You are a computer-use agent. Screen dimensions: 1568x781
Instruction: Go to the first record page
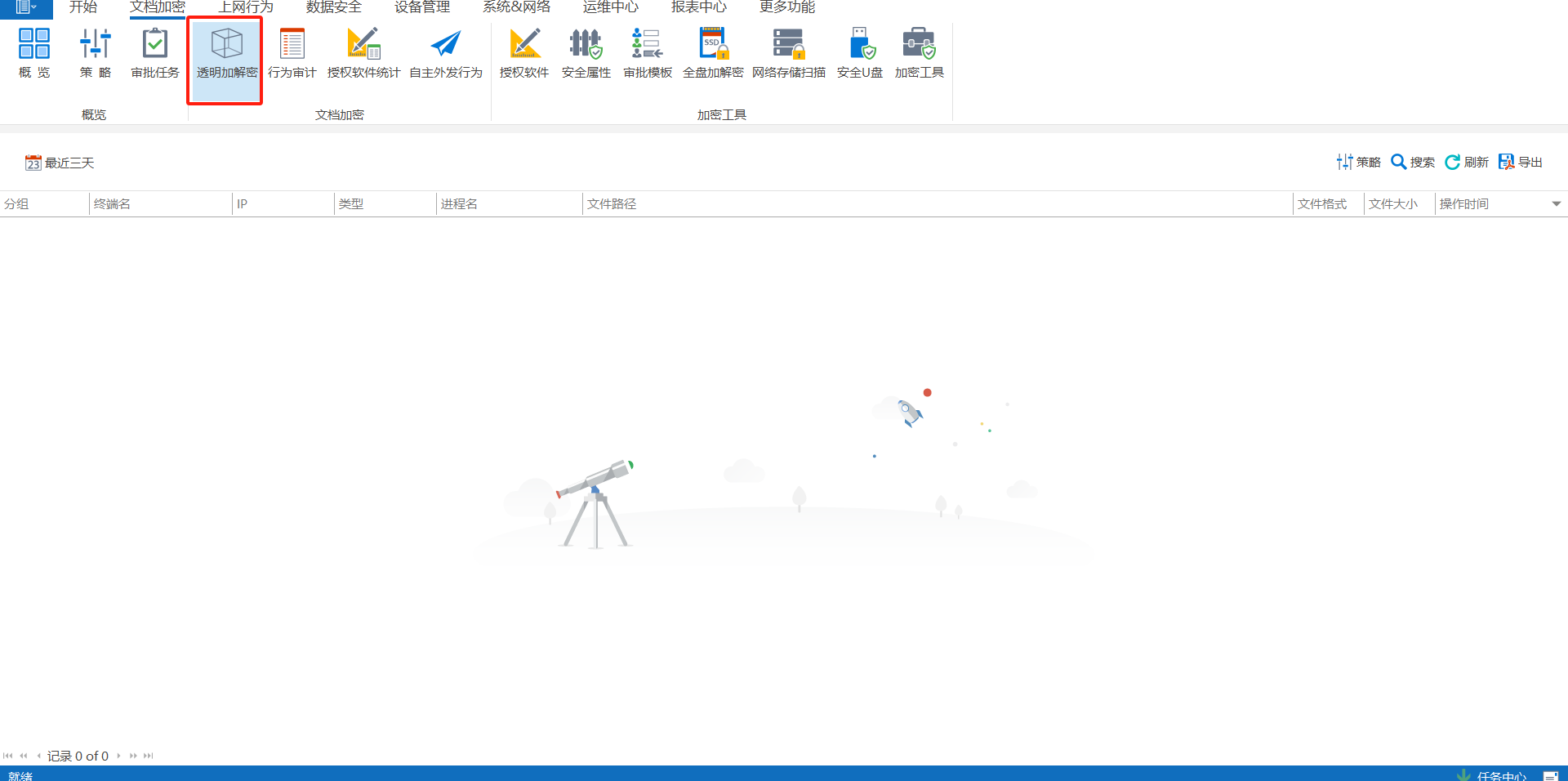[x=8, y=756]
